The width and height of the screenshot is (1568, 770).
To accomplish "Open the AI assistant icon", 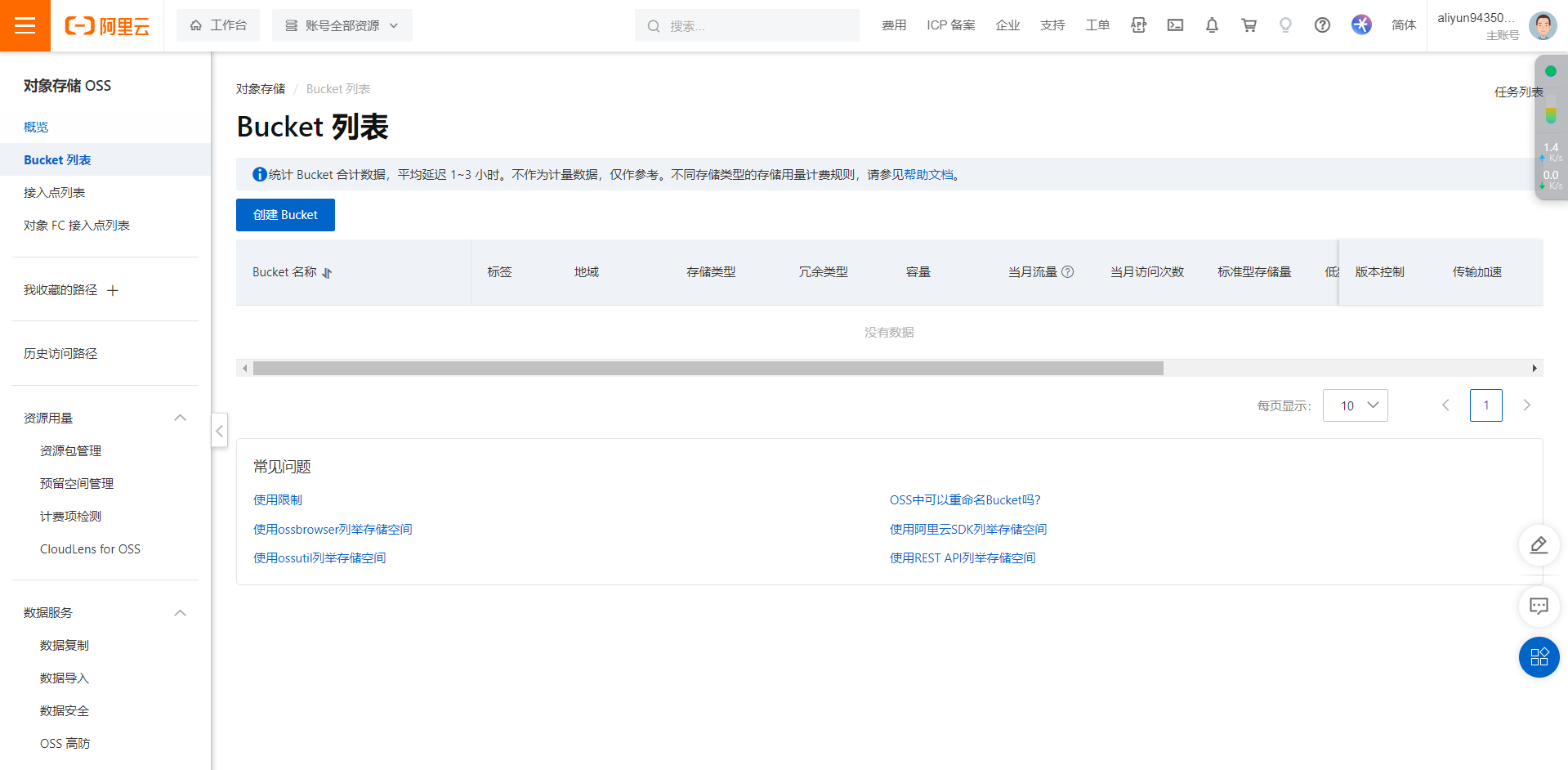I will [1361, 25].
